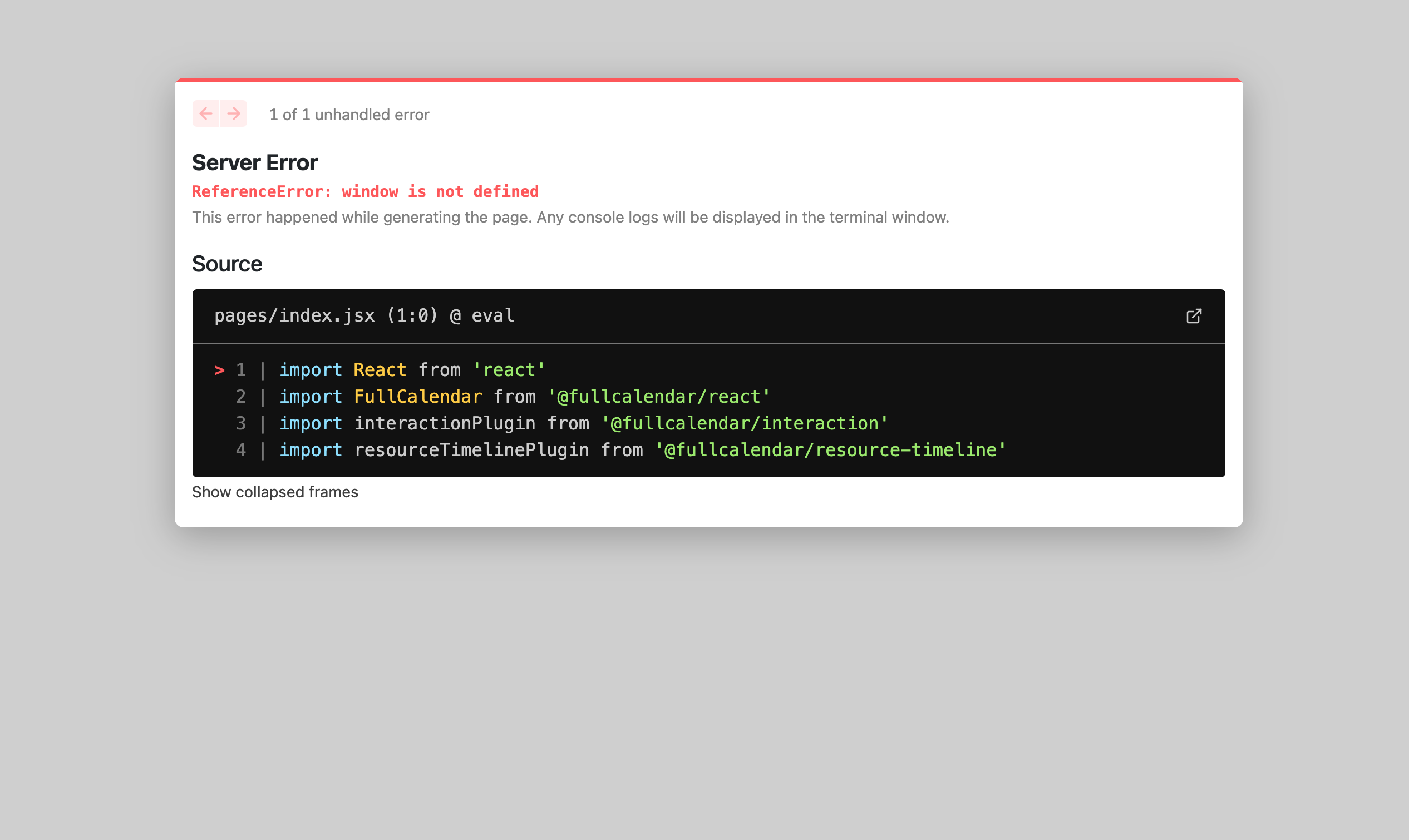The image size is (1409, 840).
Task: Select the Server Error heading
Action: coord(255,162)
